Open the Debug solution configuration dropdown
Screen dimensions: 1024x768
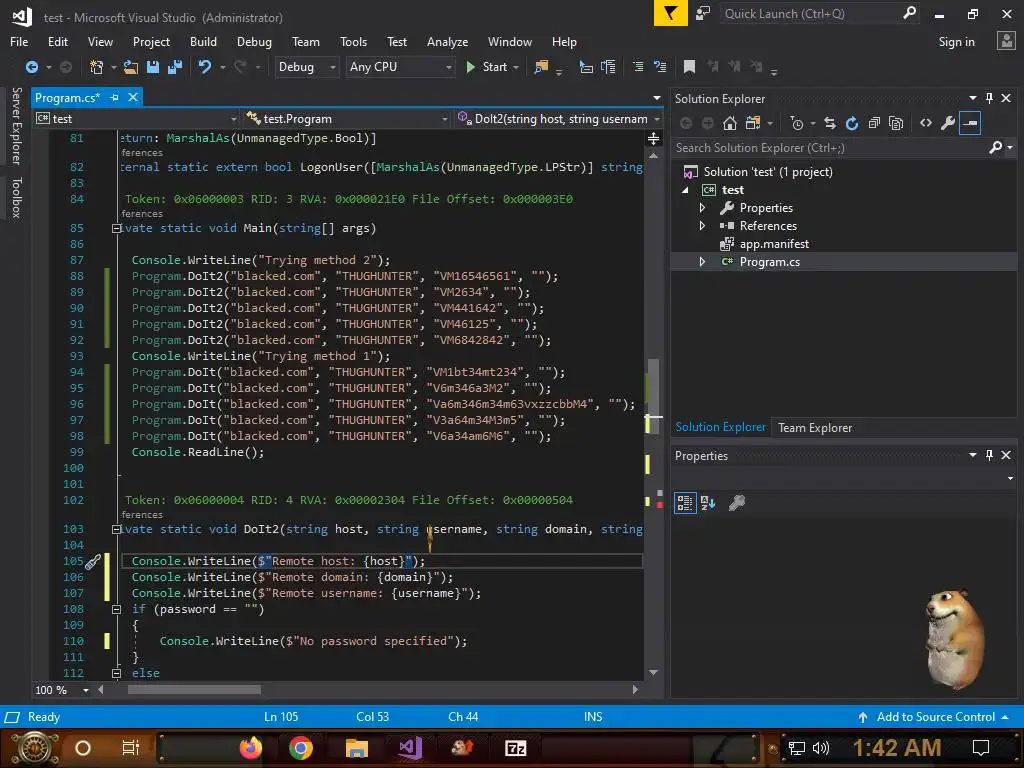(306, 67)
